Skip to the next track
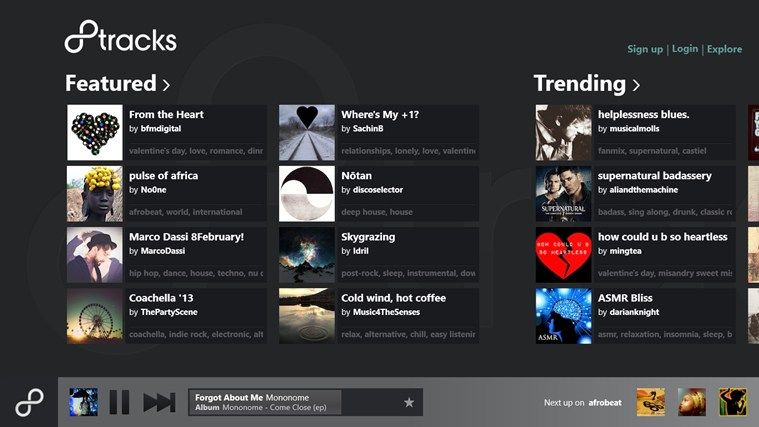Screen dimensions: 759x427 pos(159,402)
